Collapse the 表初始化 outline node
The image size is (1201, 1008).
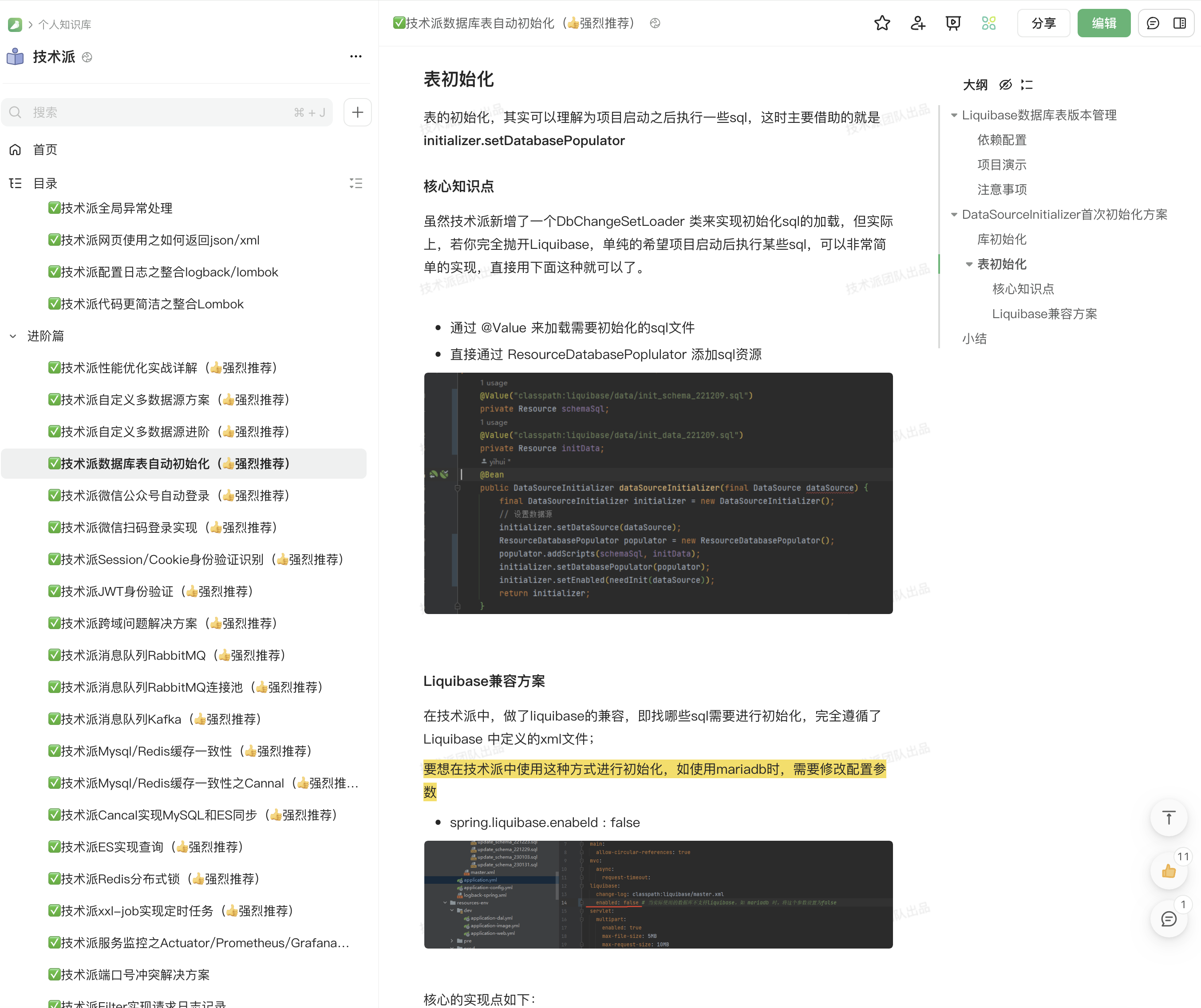pyautogui.click(x=969, y=264)
